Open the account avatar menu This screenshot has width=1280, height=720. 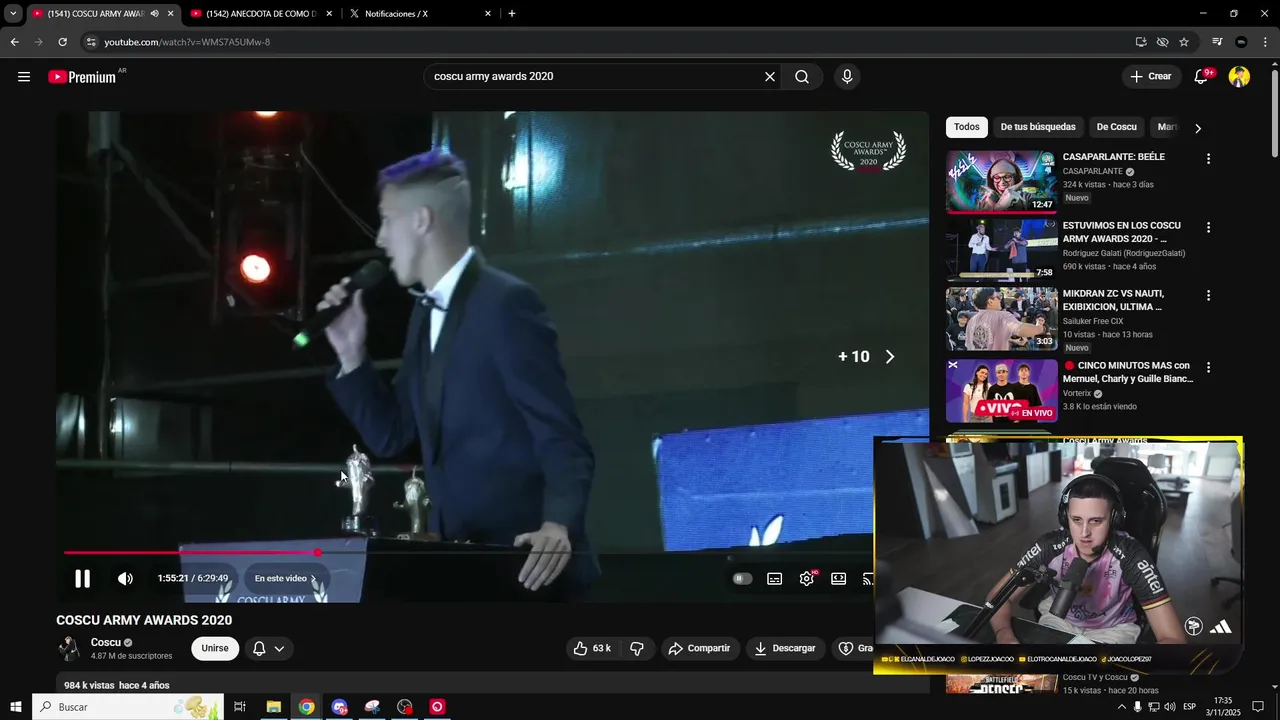[x=1239, y=76]
